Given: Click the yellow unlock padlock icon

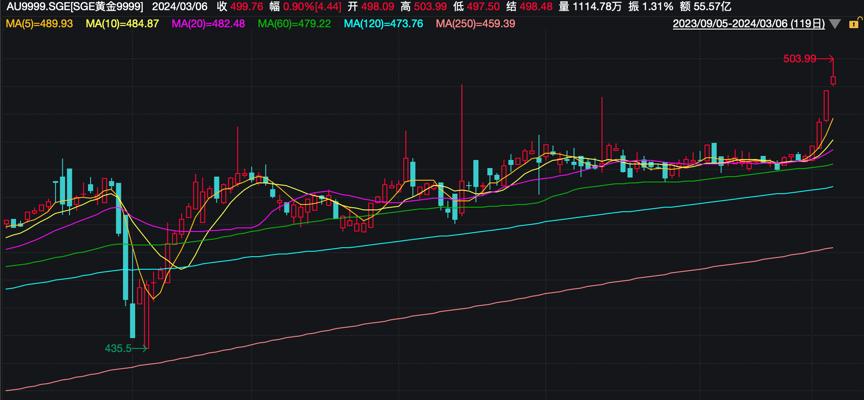Looking at the screenshot, I should [x=854, y=24].
